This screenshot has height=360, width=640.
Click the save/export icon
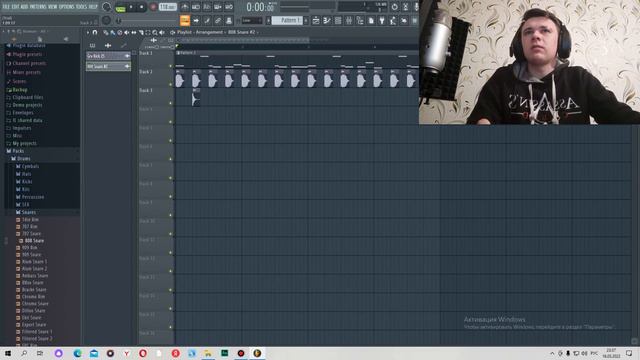click(371, 20)
